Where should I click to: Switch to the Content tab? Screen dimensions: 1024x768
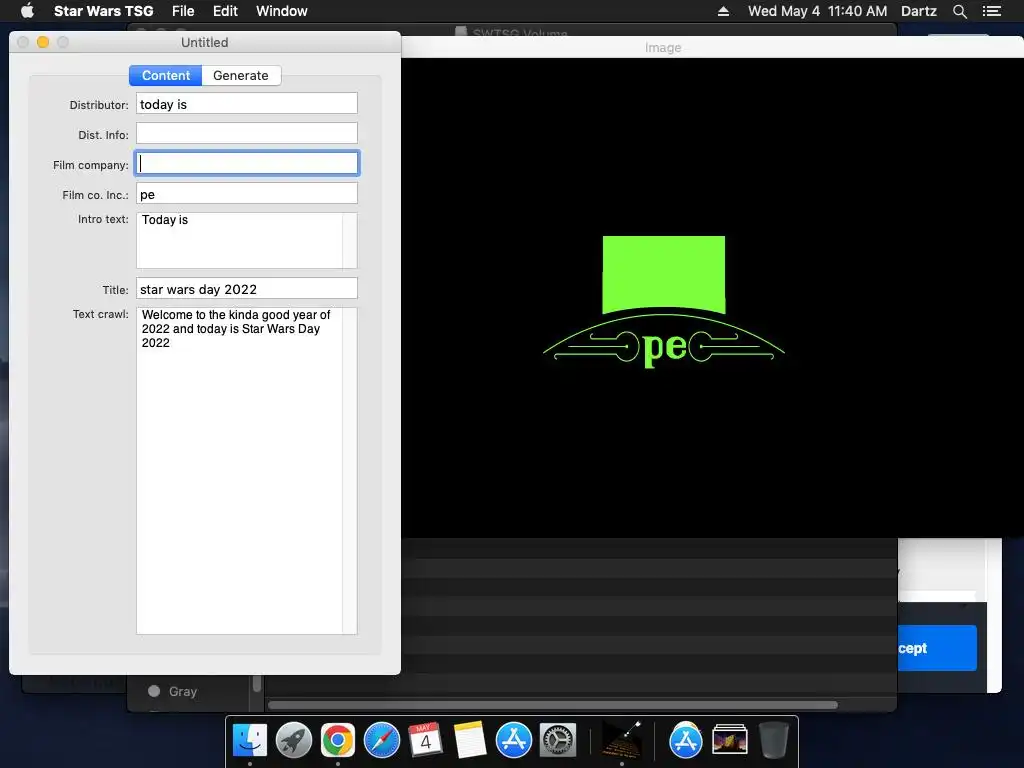pos(166,75)
